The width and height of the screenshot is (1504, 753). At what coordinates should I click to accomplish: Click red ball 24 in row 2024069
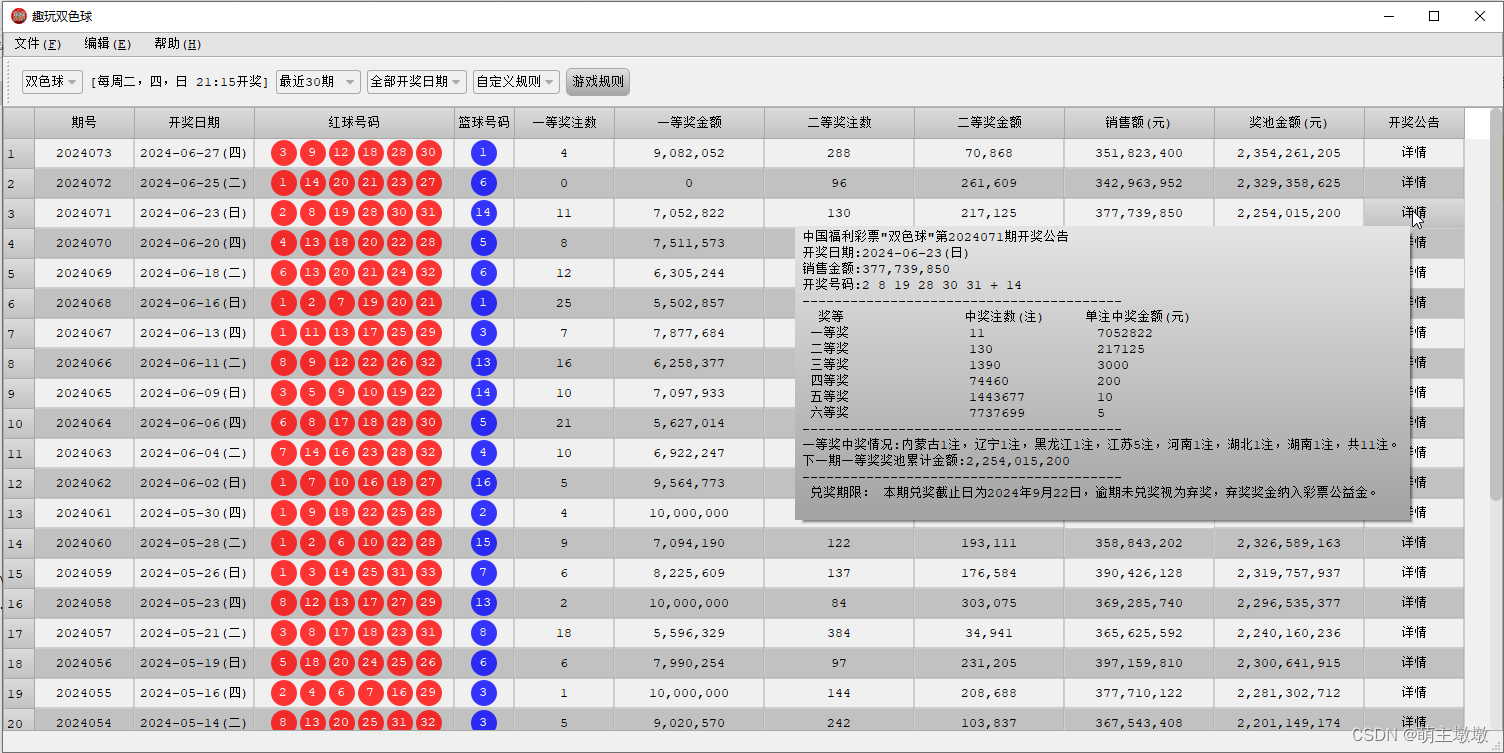point(399,273)
